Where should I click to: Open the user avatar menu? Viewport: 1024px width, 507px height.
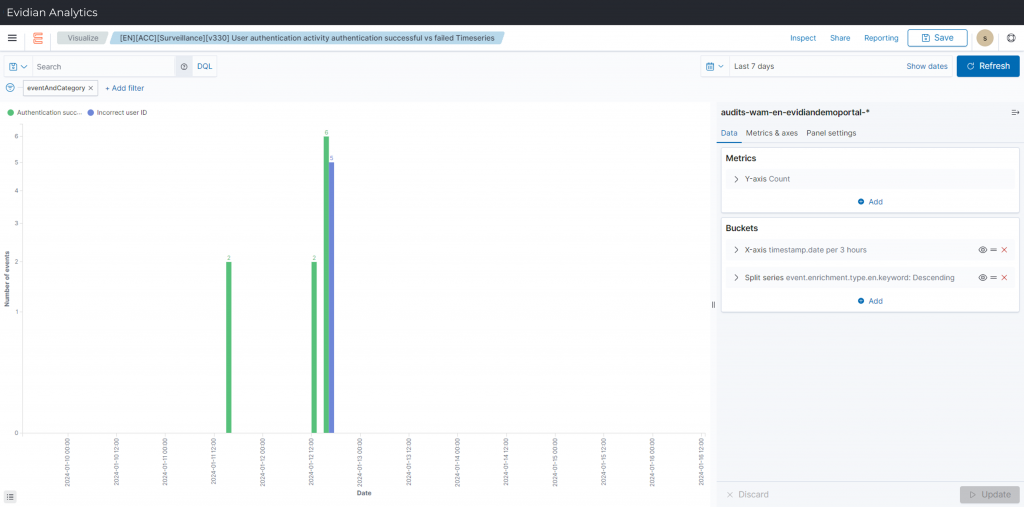984,38
